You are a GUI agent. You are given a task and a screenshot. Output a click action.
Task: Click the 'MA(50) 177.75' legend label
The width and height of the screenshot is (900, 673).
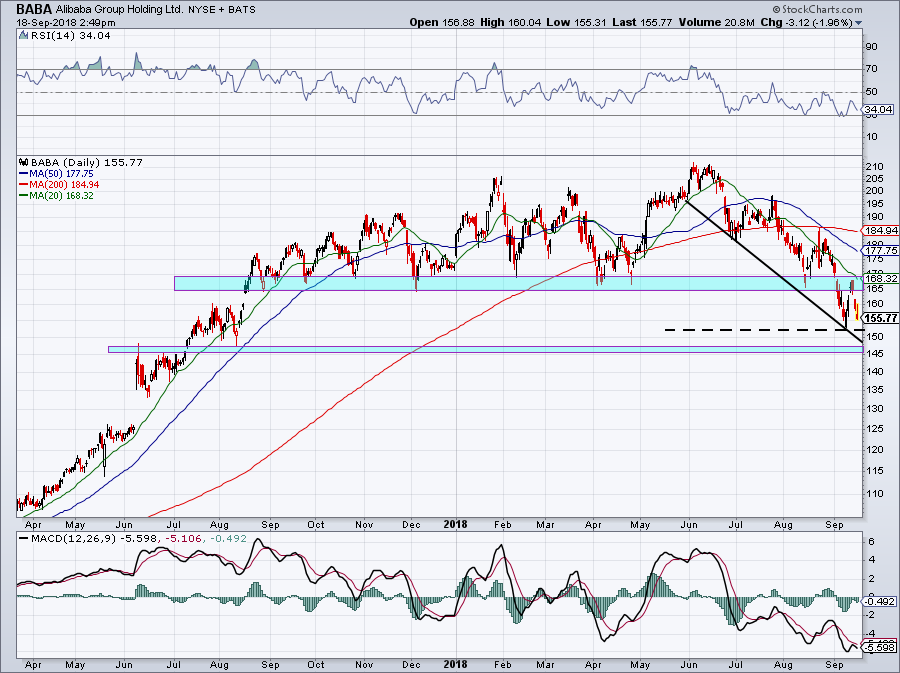click(x=61, y=173)
